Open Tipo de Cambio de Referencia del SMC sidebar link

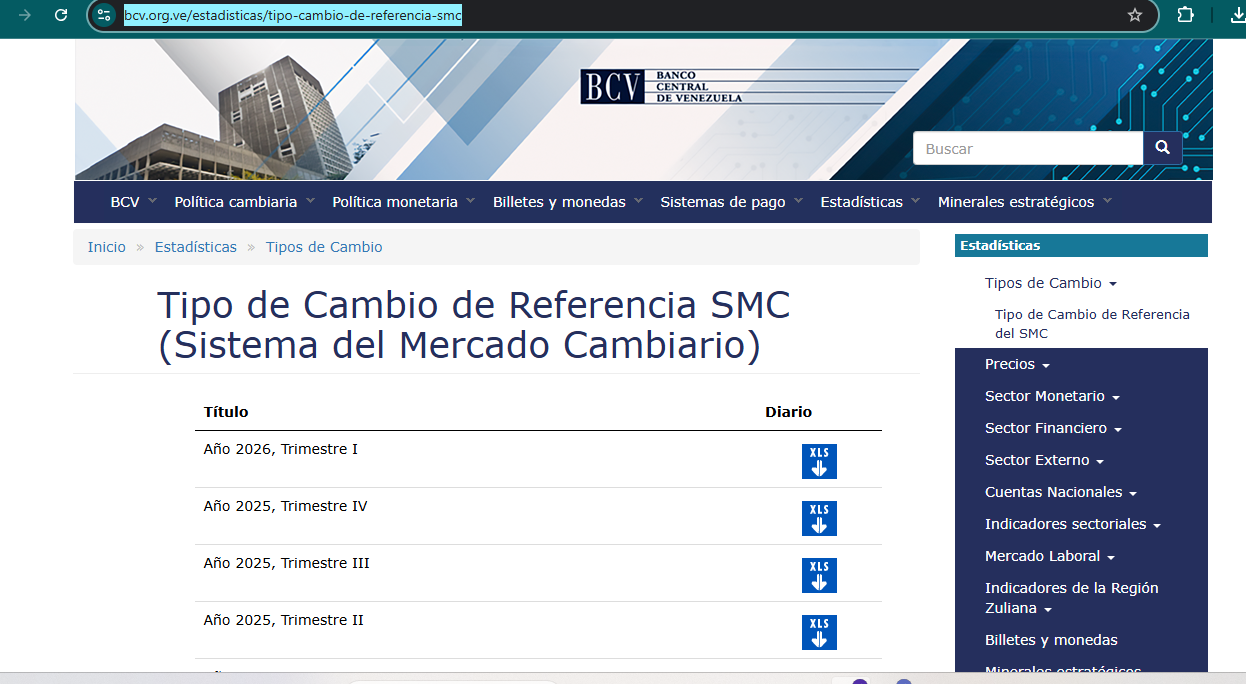coord(1092,324)
